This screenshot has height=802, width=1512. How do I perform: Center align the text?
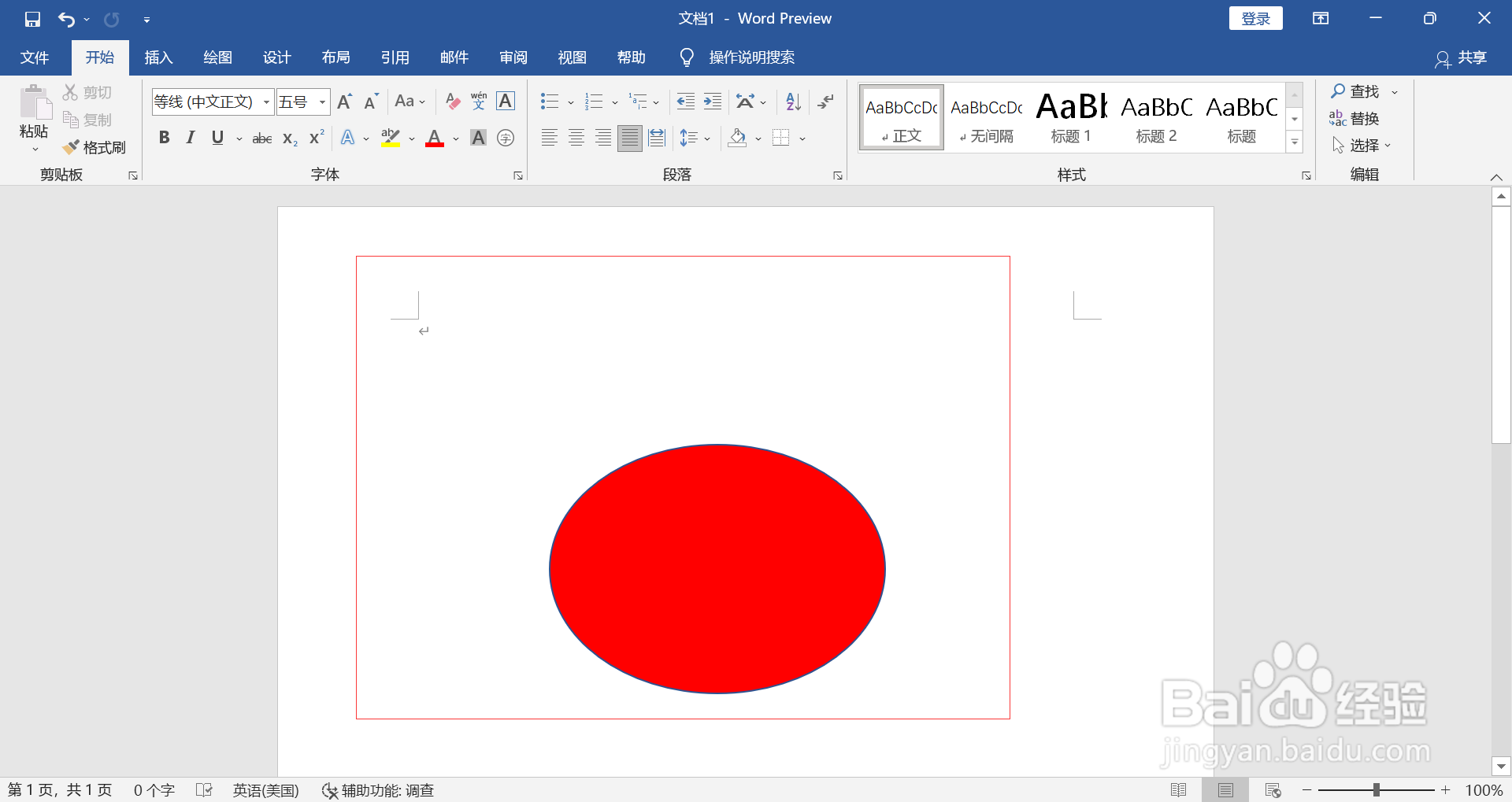pyautogui.click(x=576, y=139)
